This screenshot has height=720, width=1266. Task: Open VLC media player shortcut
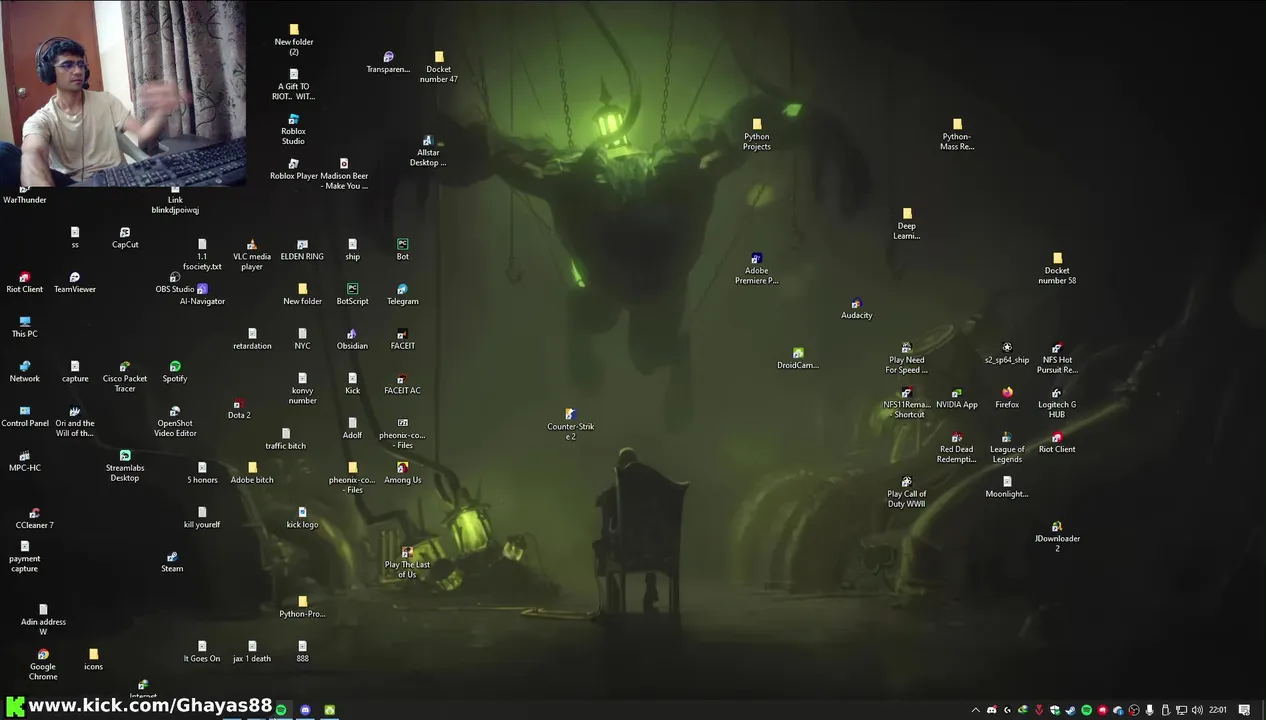tap(252, 255)
